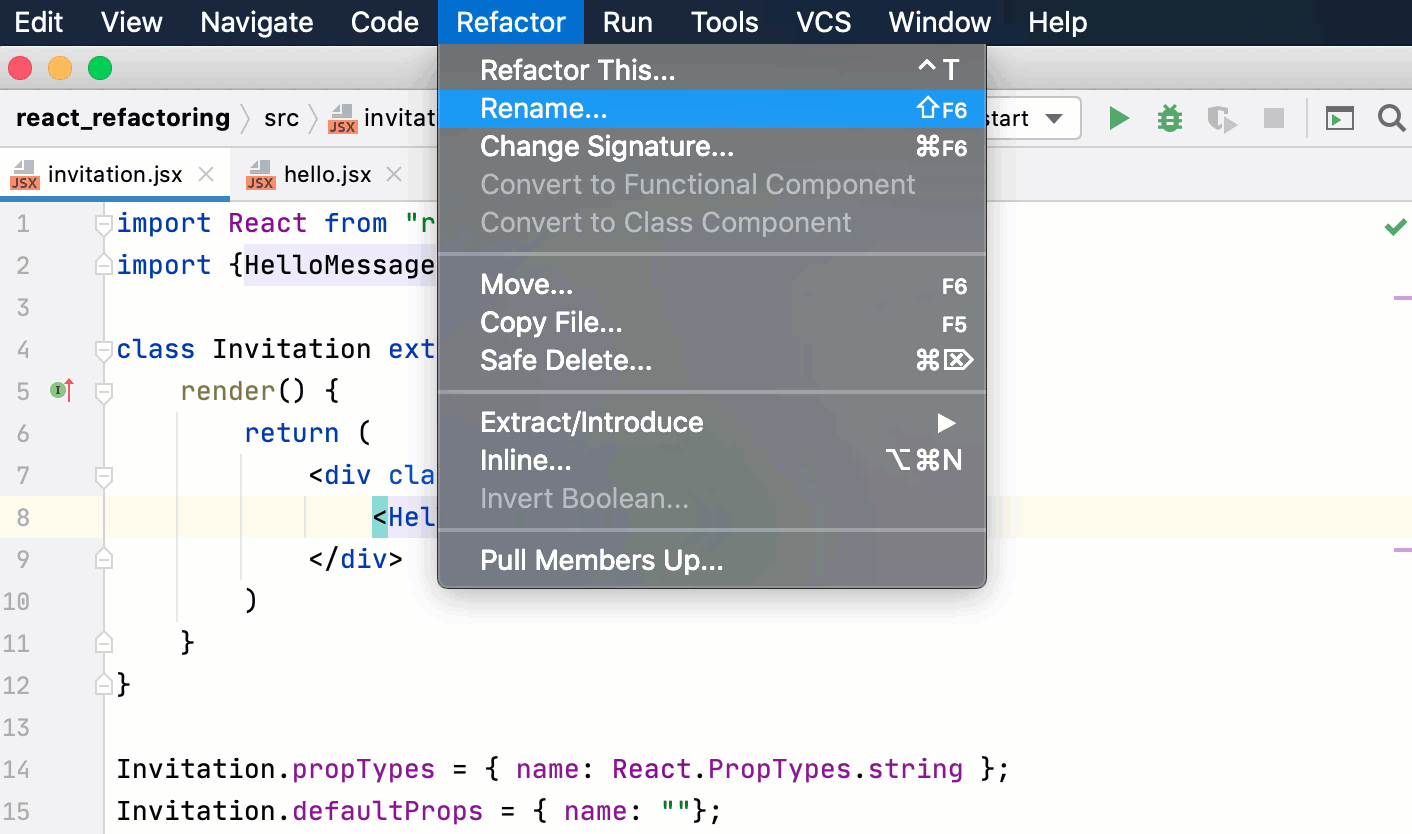Image resolution: width=1412 pixels, height=834 pixels.
Task: Collapse the div fold region at line 7
Action: coord(102,476)
